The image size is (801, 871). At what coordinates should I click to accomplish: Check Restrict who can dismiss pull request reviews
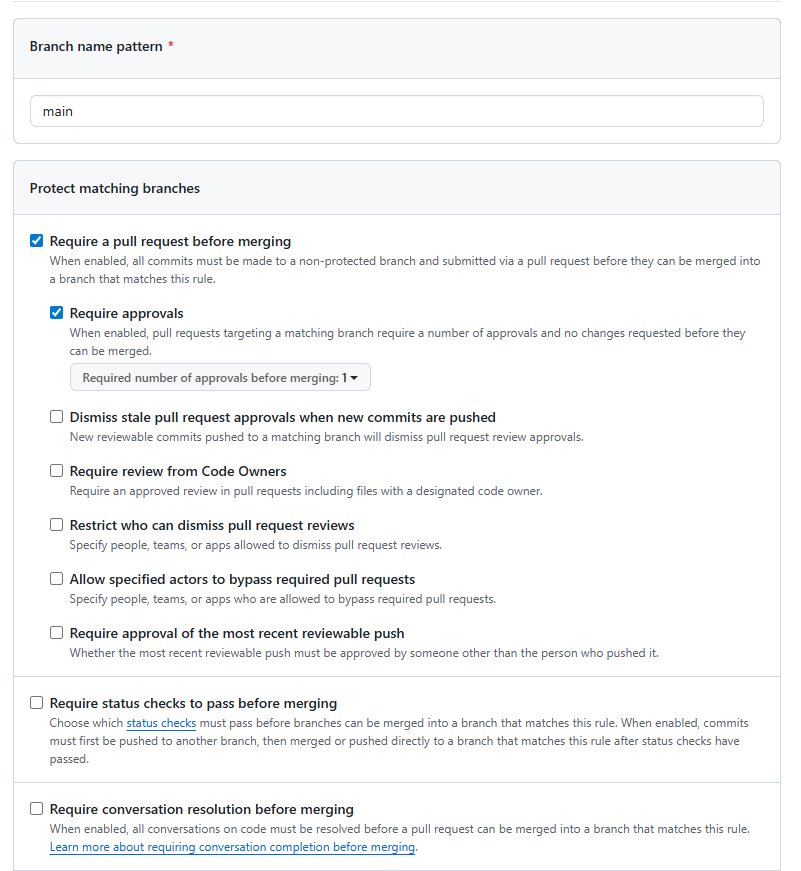point(57,525)
